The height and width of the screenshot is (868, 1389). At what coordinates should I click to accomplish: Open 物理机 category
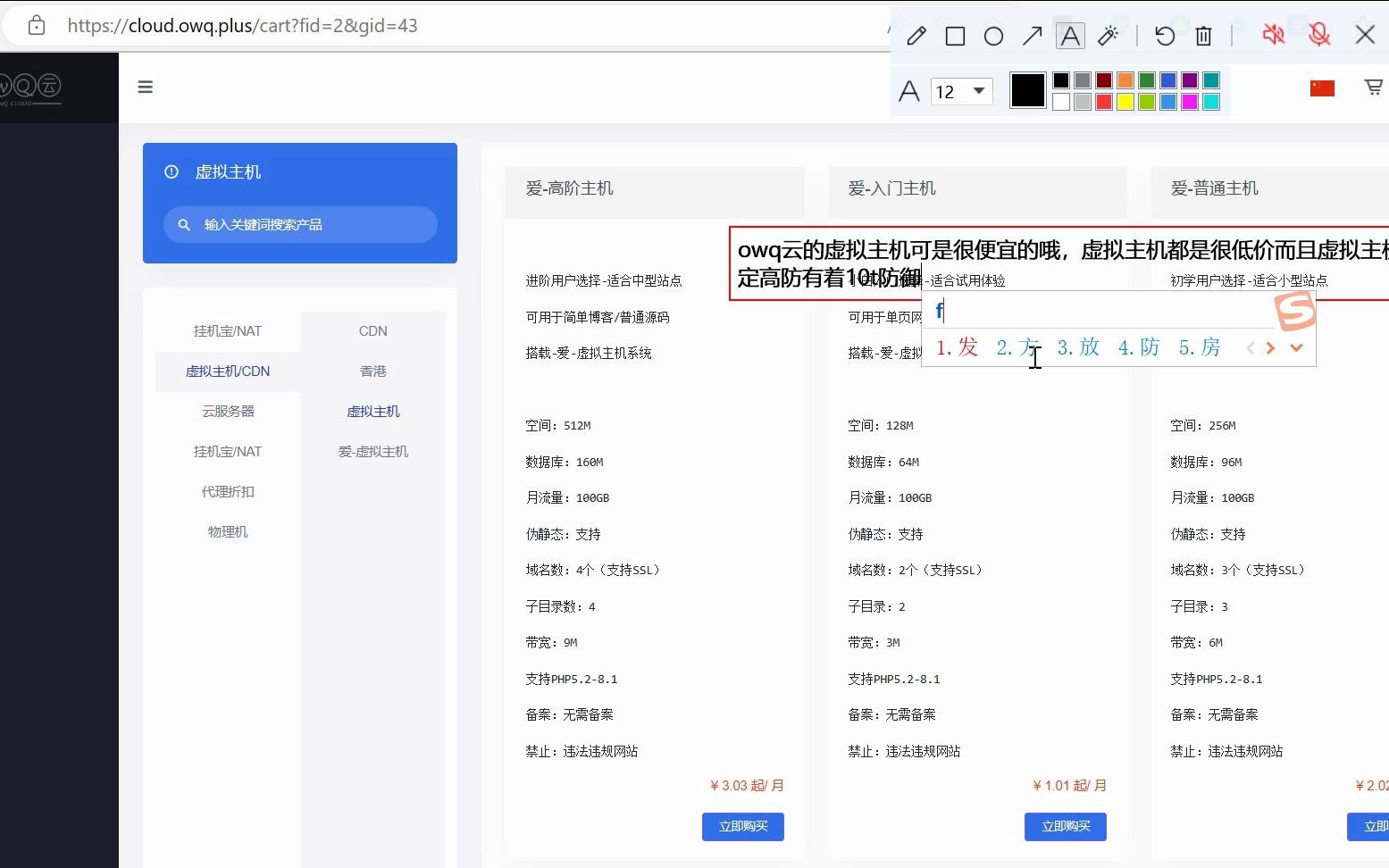point(228,532)
